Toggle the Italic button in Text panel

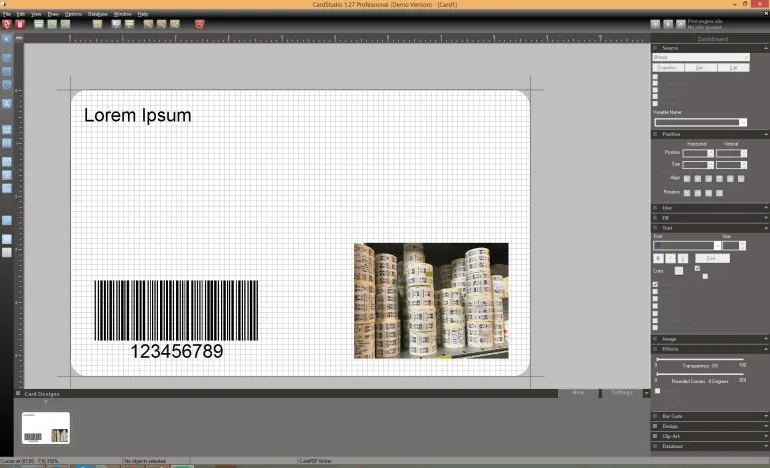(x=670, y=258)
